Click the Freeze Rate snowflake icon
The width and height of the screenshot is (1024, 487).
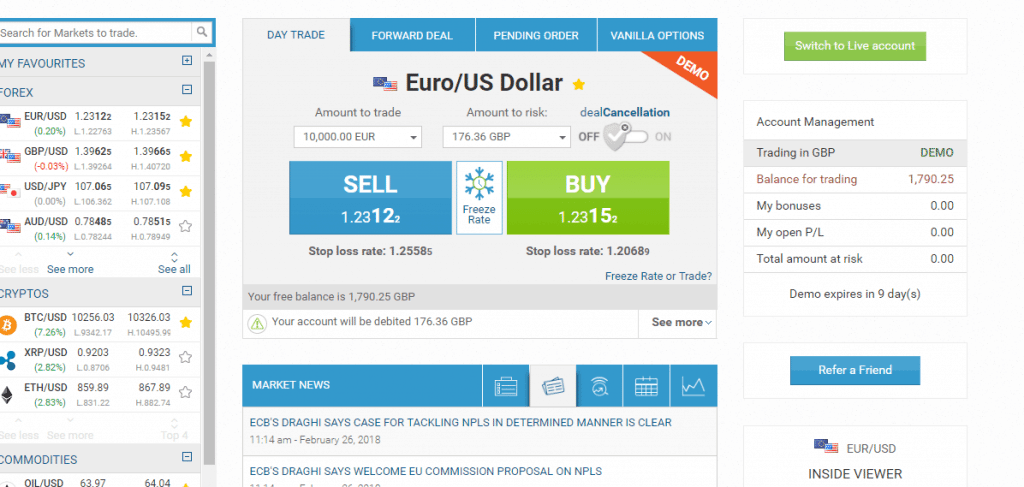[479, 184]
